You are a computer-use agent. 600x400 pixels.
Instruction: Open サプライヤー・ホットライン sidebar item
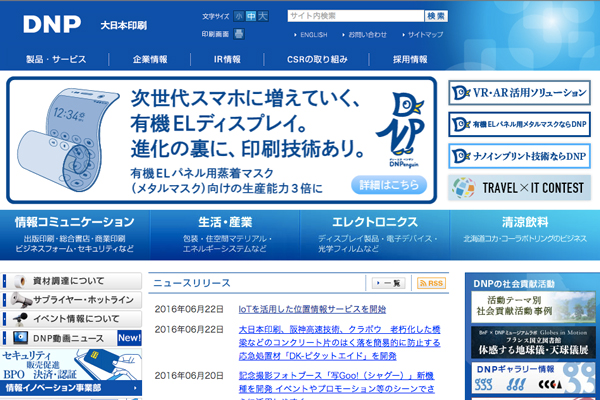coord(72,300)
